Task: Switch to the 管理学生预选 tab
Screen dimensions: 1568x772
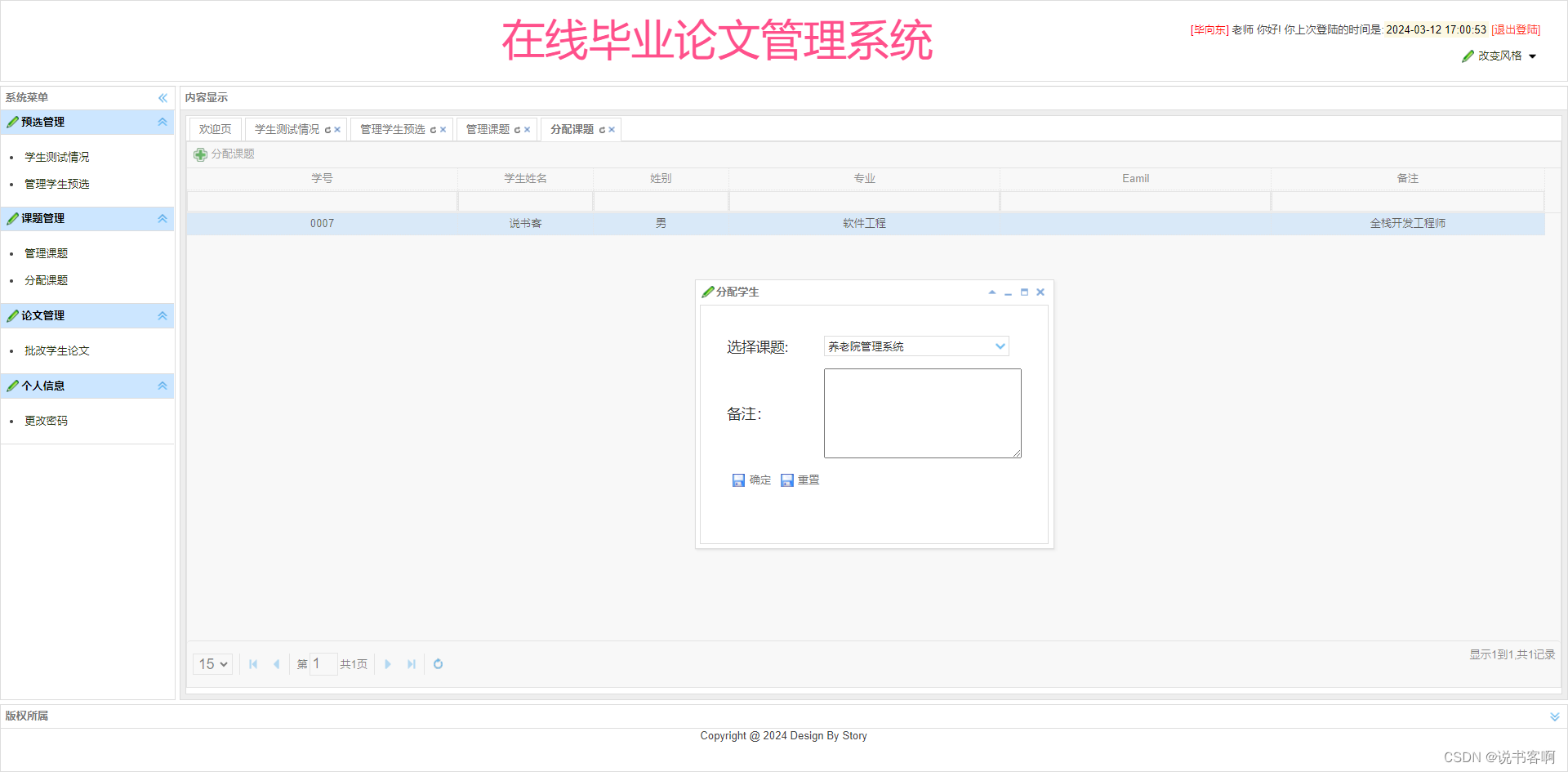Action: (x=393, y=129)
